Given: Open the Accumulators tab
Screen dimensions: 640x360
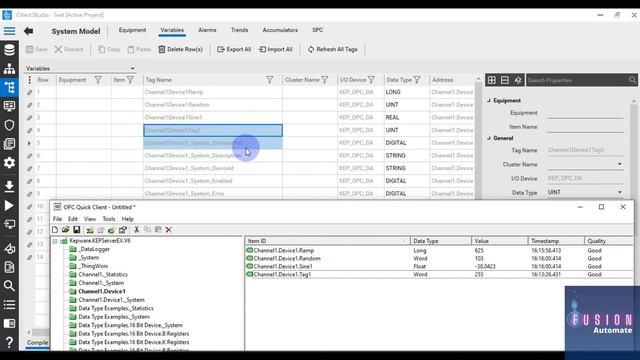Looking at the screenshot, I should [x=280, y=30].
